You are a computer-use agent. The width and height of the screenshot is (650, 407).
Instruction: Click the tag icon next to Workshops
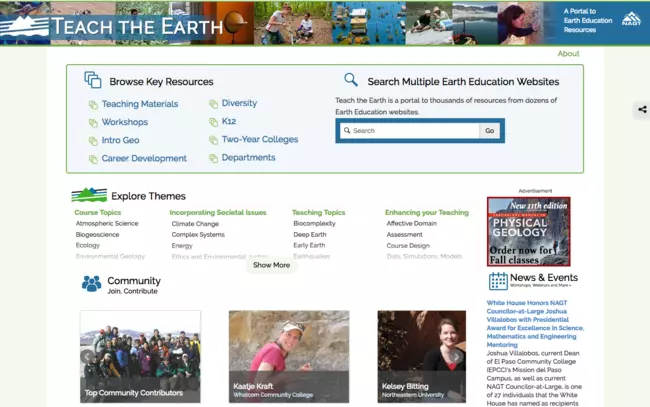pyautogui.click(x=93, y=123)
